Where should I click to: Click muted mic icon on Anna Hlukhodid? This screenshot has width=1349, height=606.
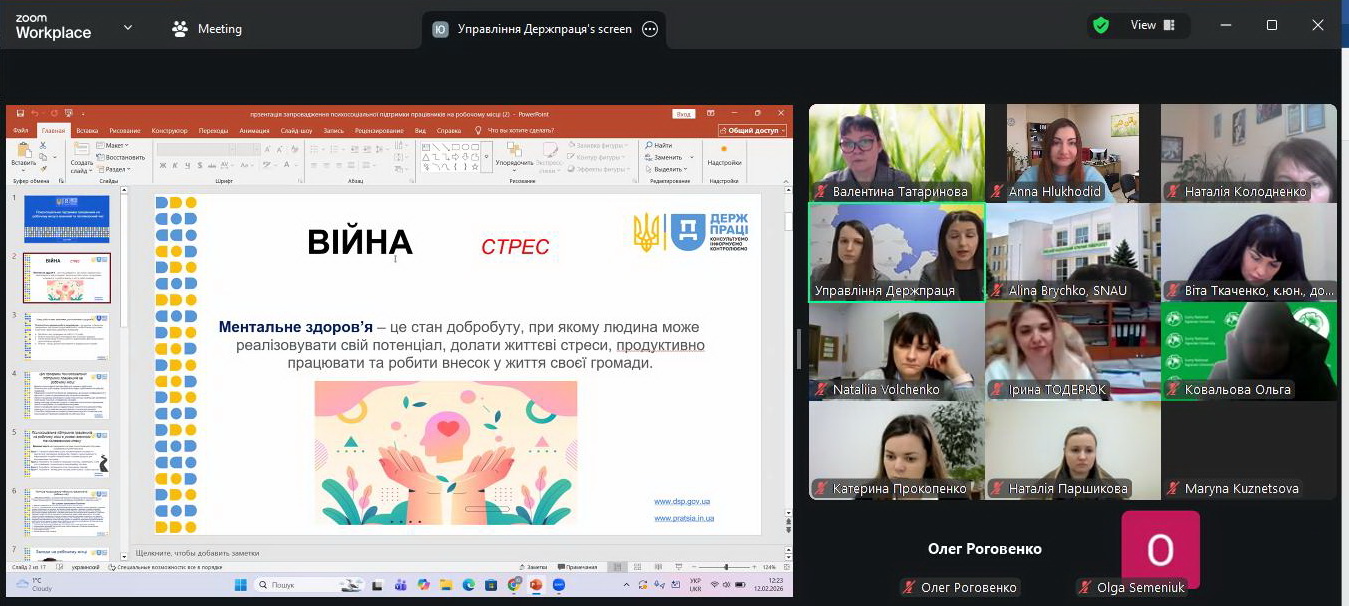pos(997,192)
